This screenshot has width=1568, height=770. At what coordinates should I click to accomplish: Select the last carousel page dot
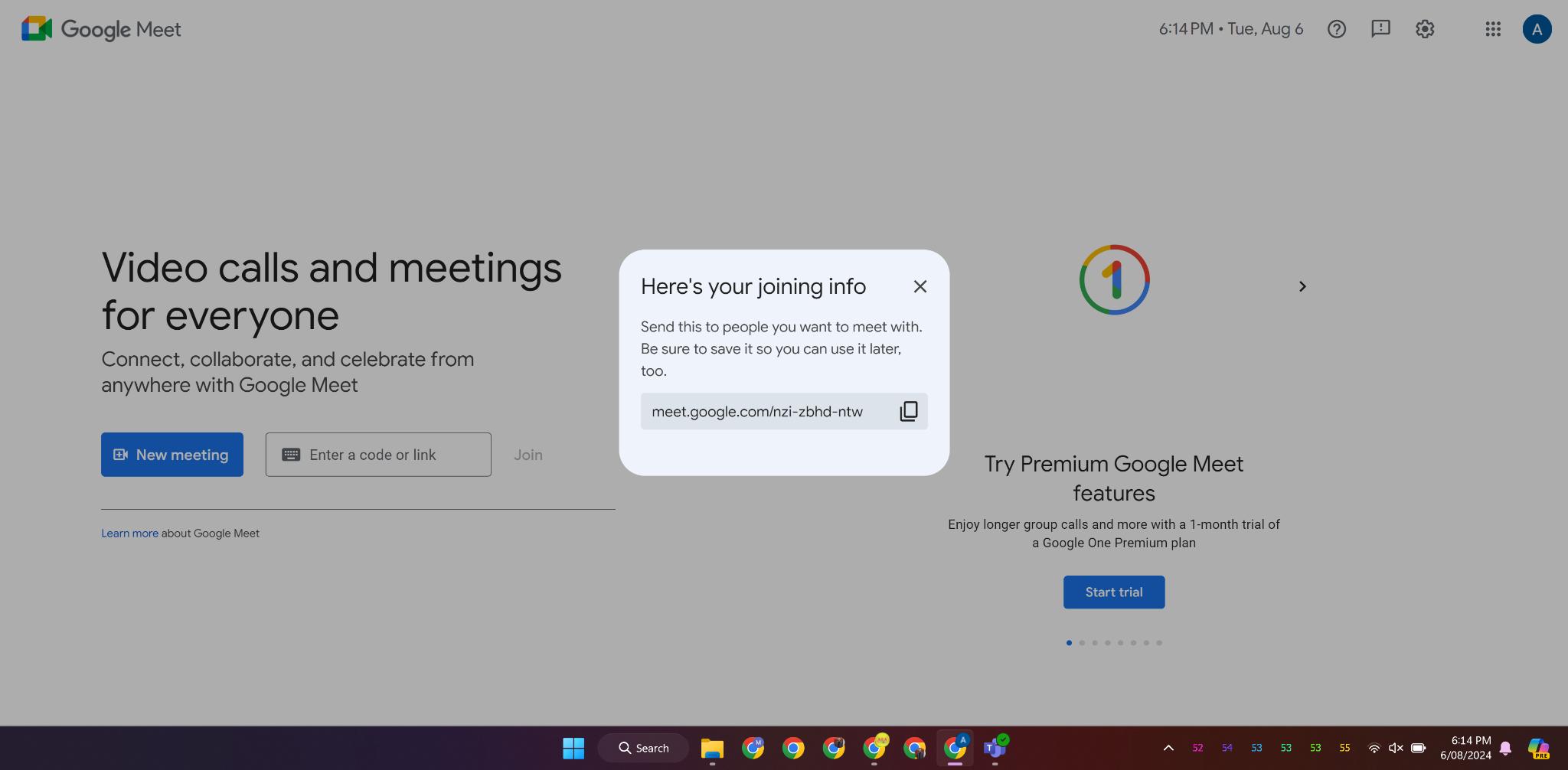pyautogui.click(x=1159, y=643)
